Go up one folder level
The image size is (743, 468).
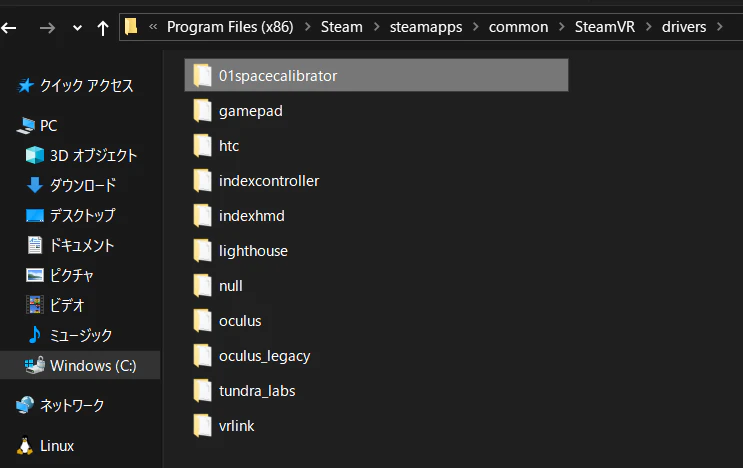(x=103, y=28)
